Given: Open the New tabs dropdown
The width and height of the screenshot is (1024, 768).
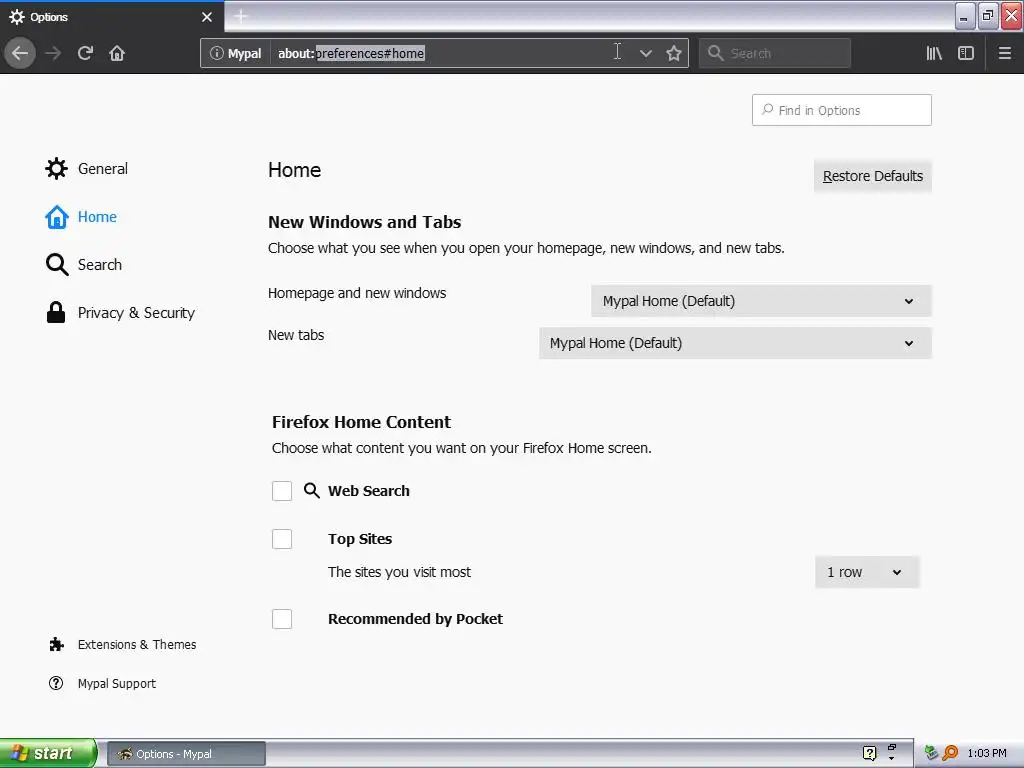Looking at the screenshot, I should pos(735,343).
